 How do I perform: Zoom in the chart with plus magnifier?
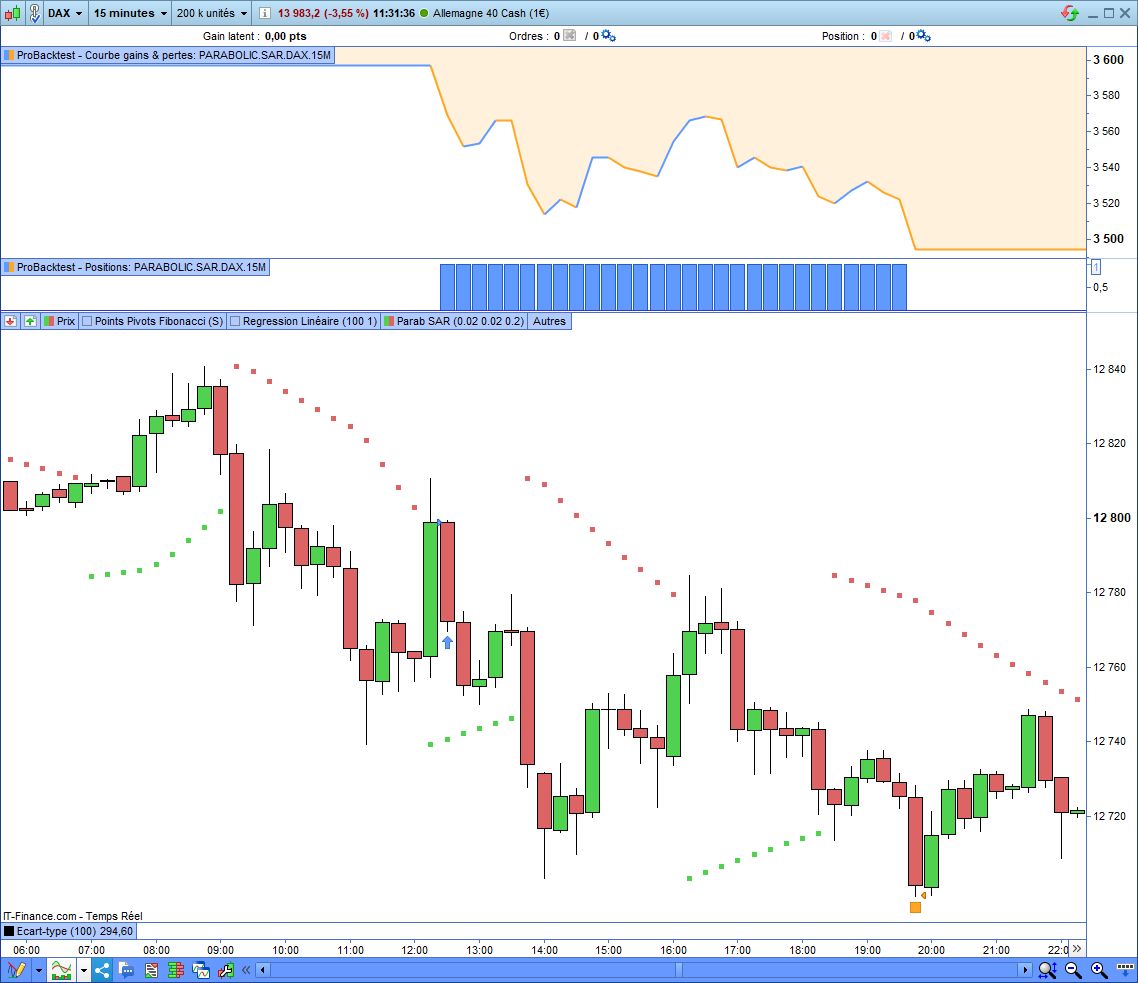[x=1100, y=970]
